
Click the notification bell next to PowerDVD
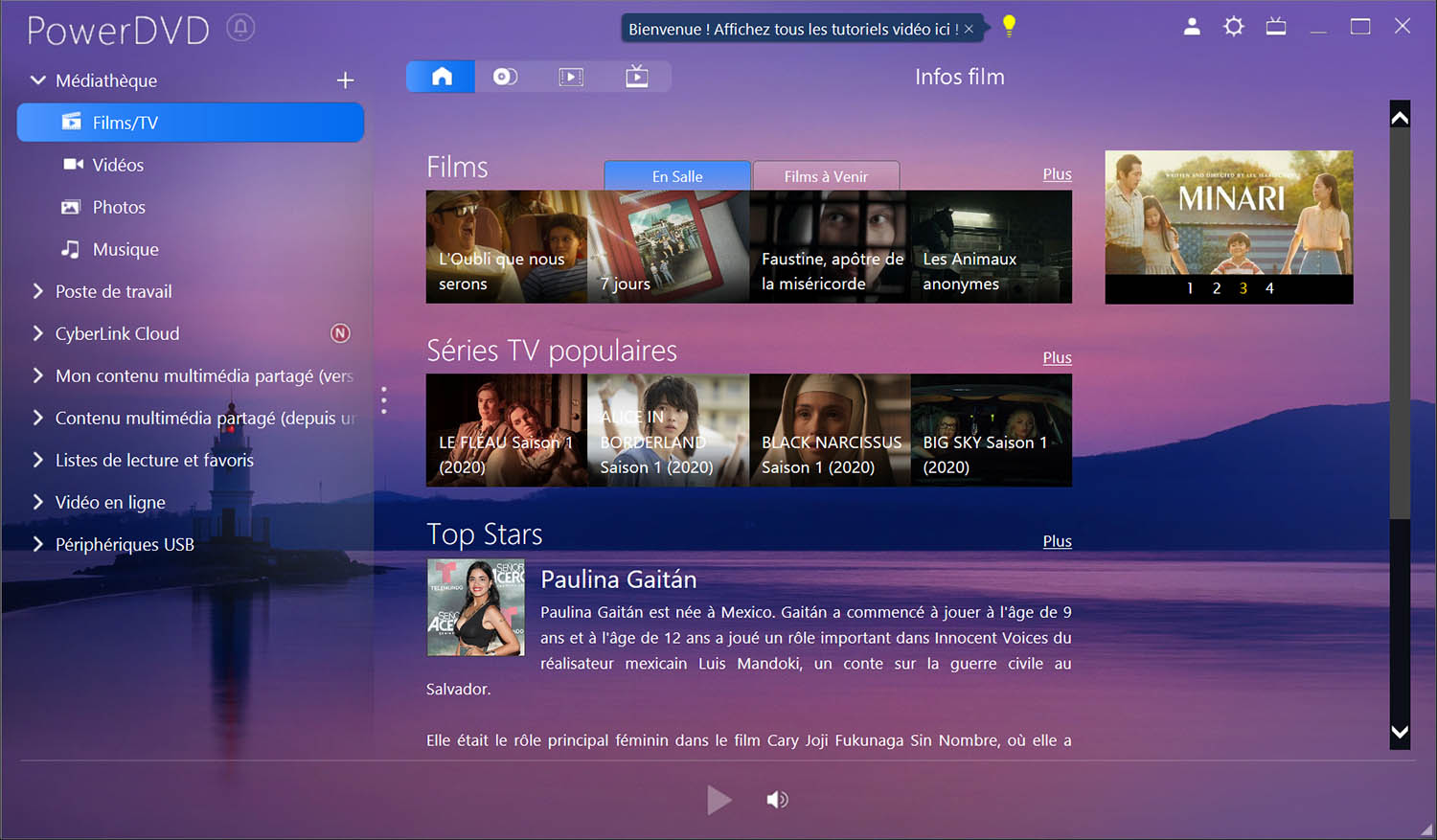tap(240, 28)
